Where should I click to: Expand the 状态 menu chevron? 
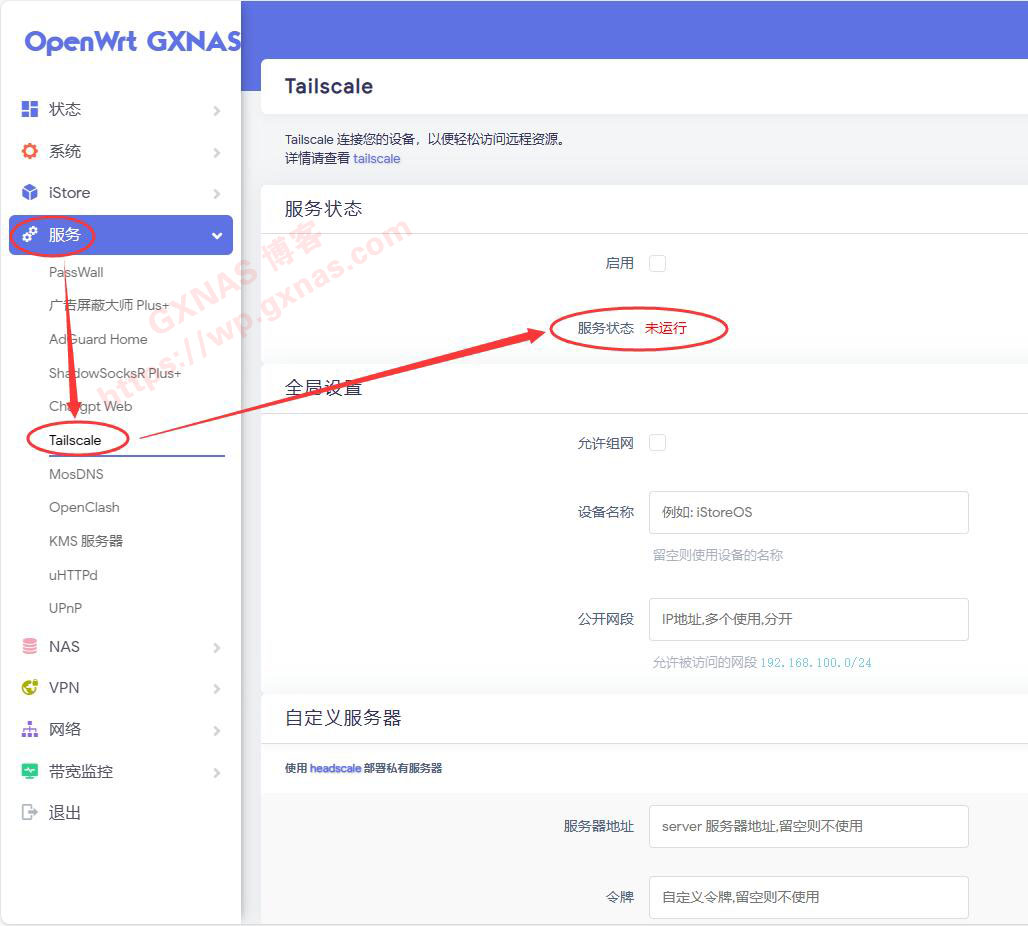[x=216, y=110]
